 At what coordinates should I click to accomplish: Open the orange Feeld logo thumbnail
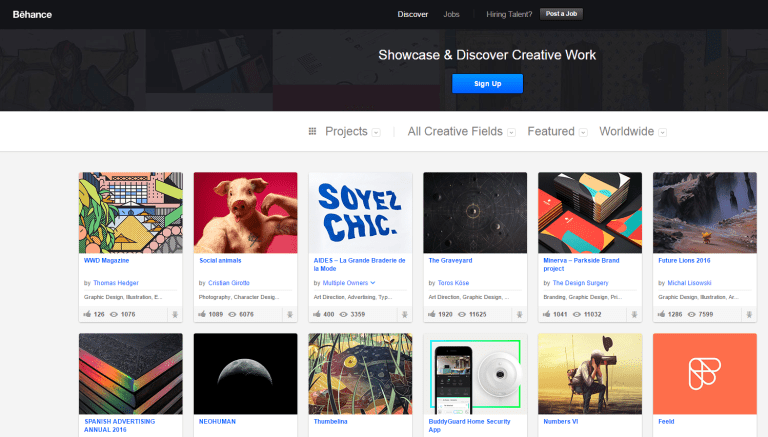pyautogui.click(x=705, y=374)
